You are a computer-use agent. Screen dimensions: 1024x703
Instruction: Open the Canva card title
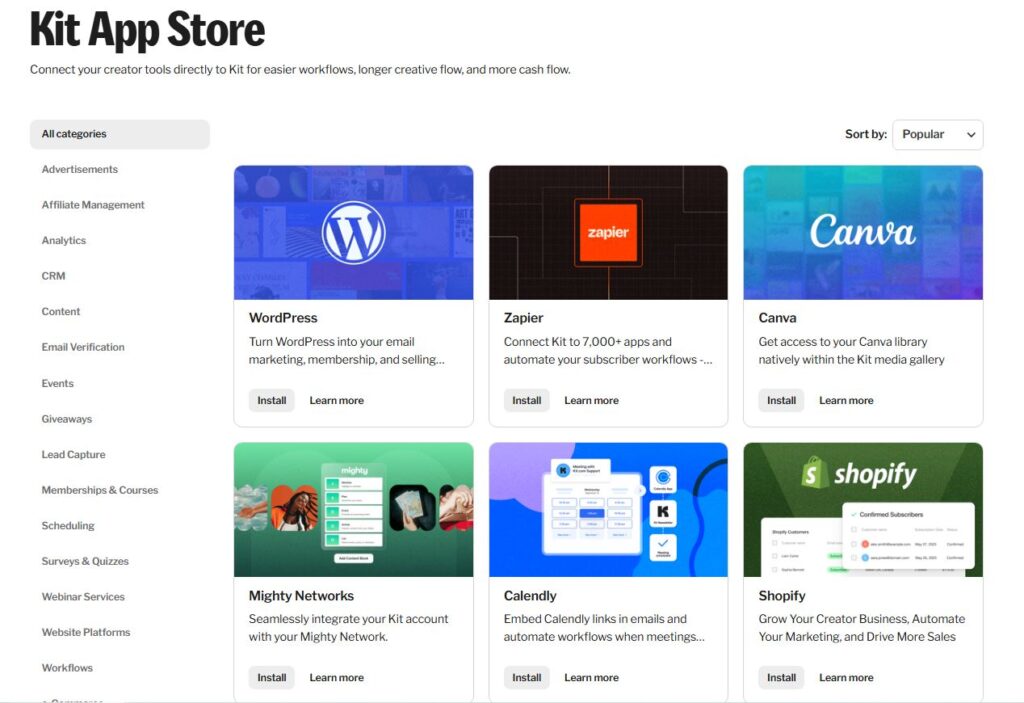coord(777,318)
